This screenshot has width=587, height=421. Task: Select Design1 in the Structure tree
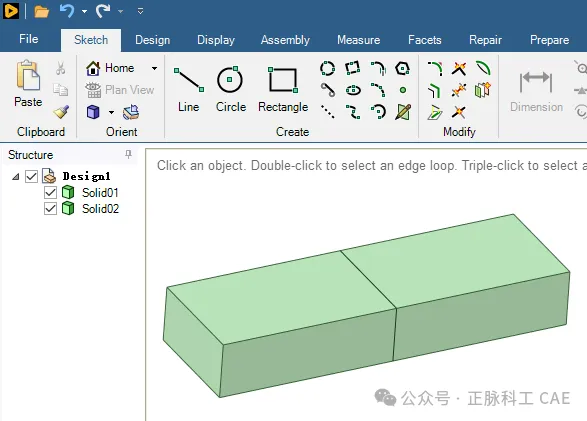[x=86, y=176]
